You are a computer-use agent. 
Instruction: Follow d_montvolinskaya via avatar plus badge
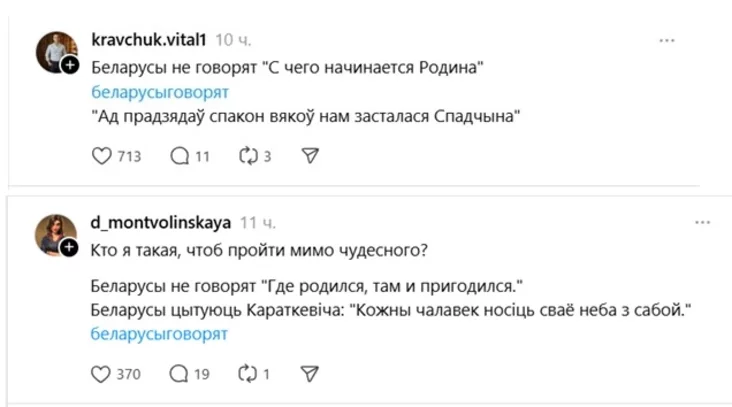(70, 246)
